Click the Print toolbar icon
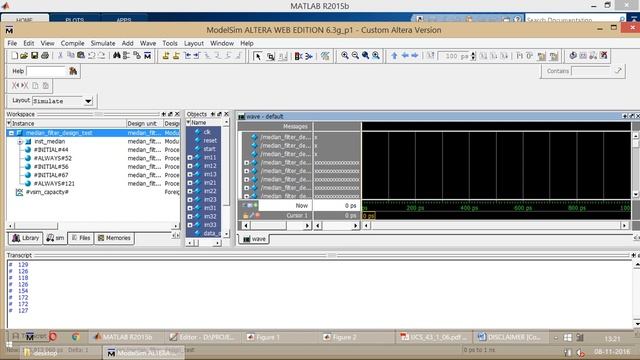Screen dimensions: 640x360 pos(45,56)
